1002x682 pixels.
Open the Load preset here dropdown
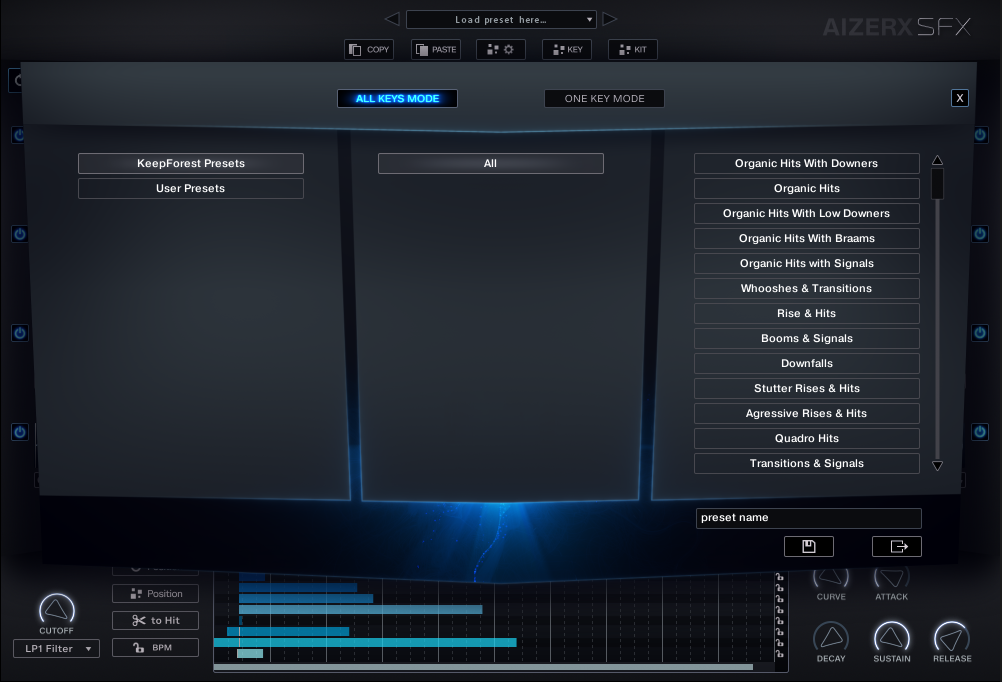tap(501, 20)
